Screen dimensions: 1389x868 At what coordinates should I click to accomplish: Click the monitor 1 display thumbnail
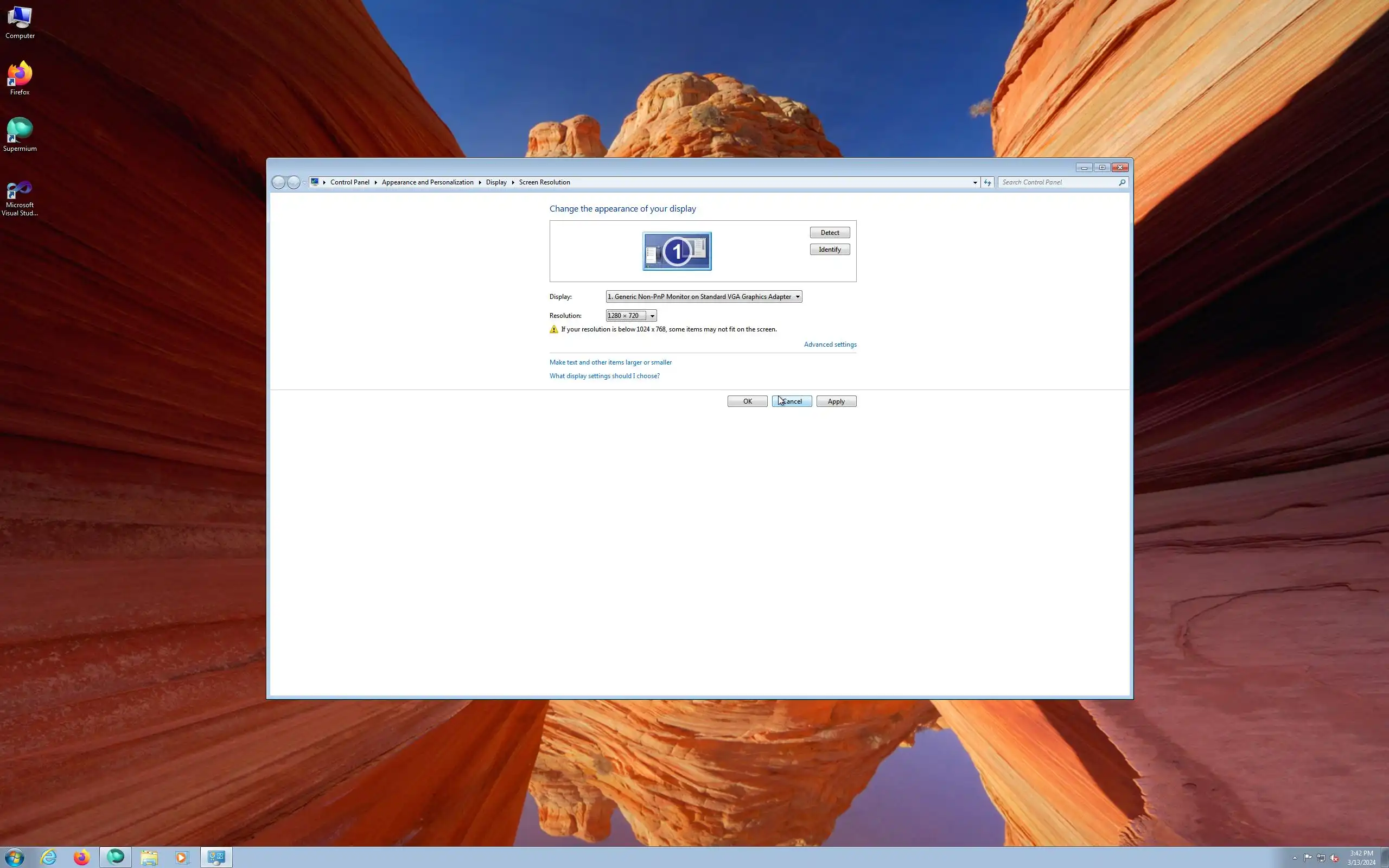(x=677, y=251)
